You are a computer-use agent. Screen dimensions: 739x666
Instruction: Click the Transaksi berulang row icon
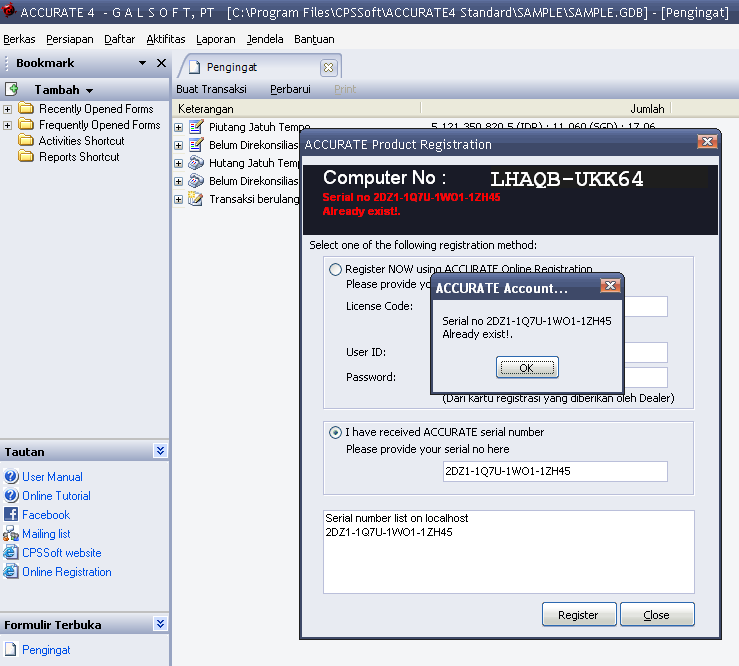[196, 199]
